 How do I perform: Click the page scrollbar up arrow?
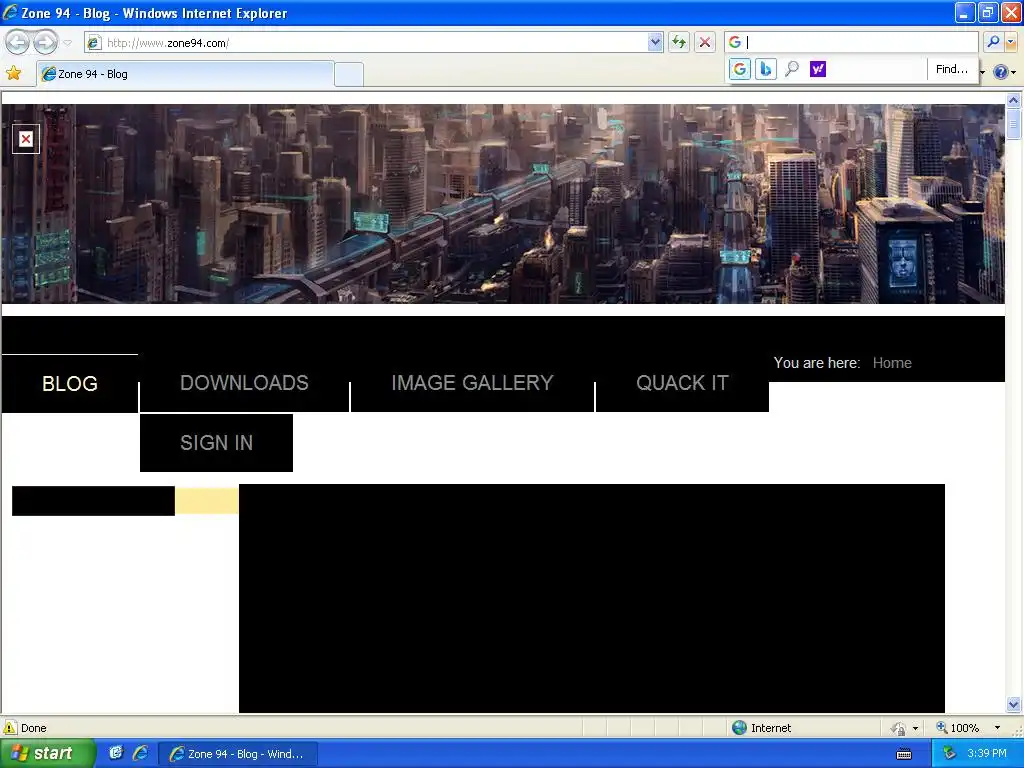(1014, 100)
